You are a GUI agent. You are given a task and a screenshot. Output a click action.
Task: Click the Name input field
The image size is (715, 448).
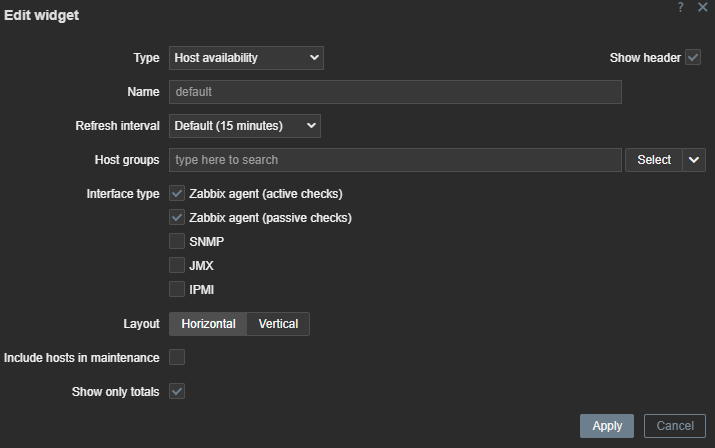tap(395, 92)
